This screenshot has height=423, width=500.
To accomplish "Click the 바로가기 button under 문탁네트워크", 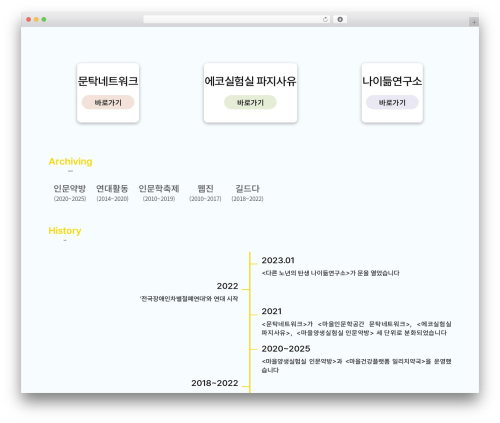I will (108, 102).
